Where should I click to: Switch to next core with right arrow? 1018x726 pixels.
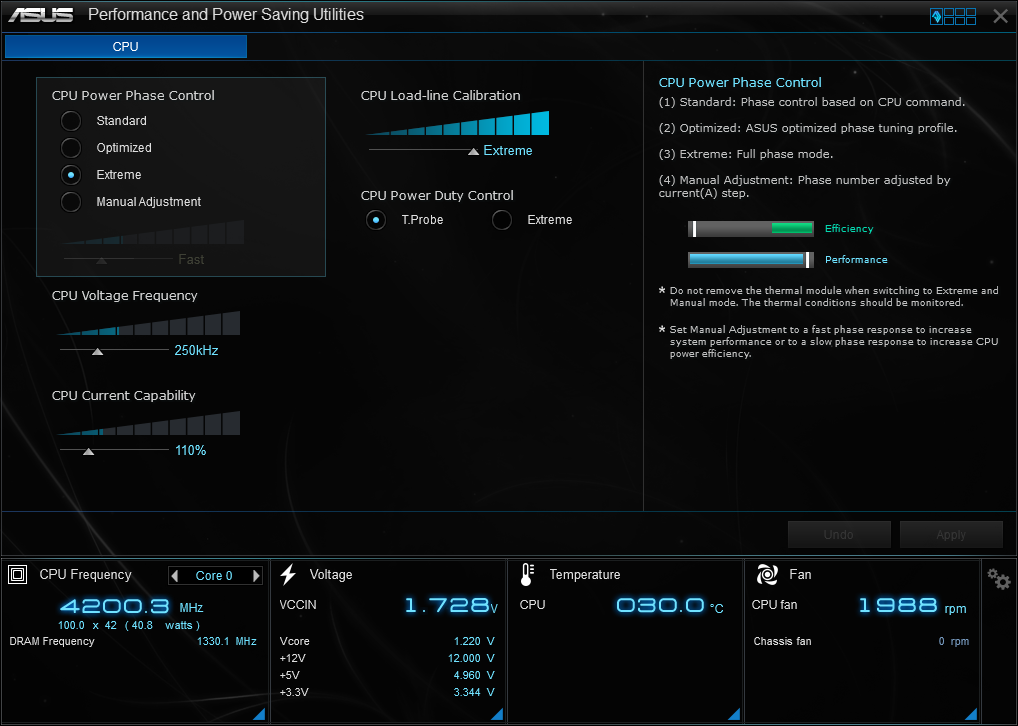coord(256,575)
